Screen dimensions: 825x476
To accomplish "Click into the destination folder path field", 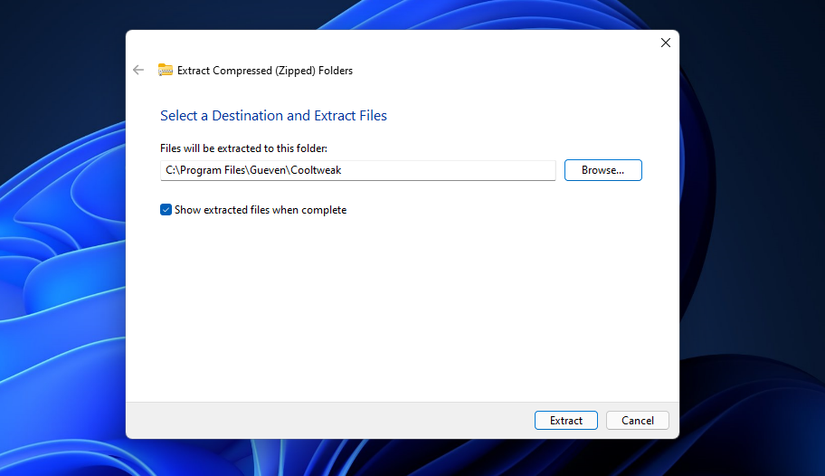I will tap(358, 170).
